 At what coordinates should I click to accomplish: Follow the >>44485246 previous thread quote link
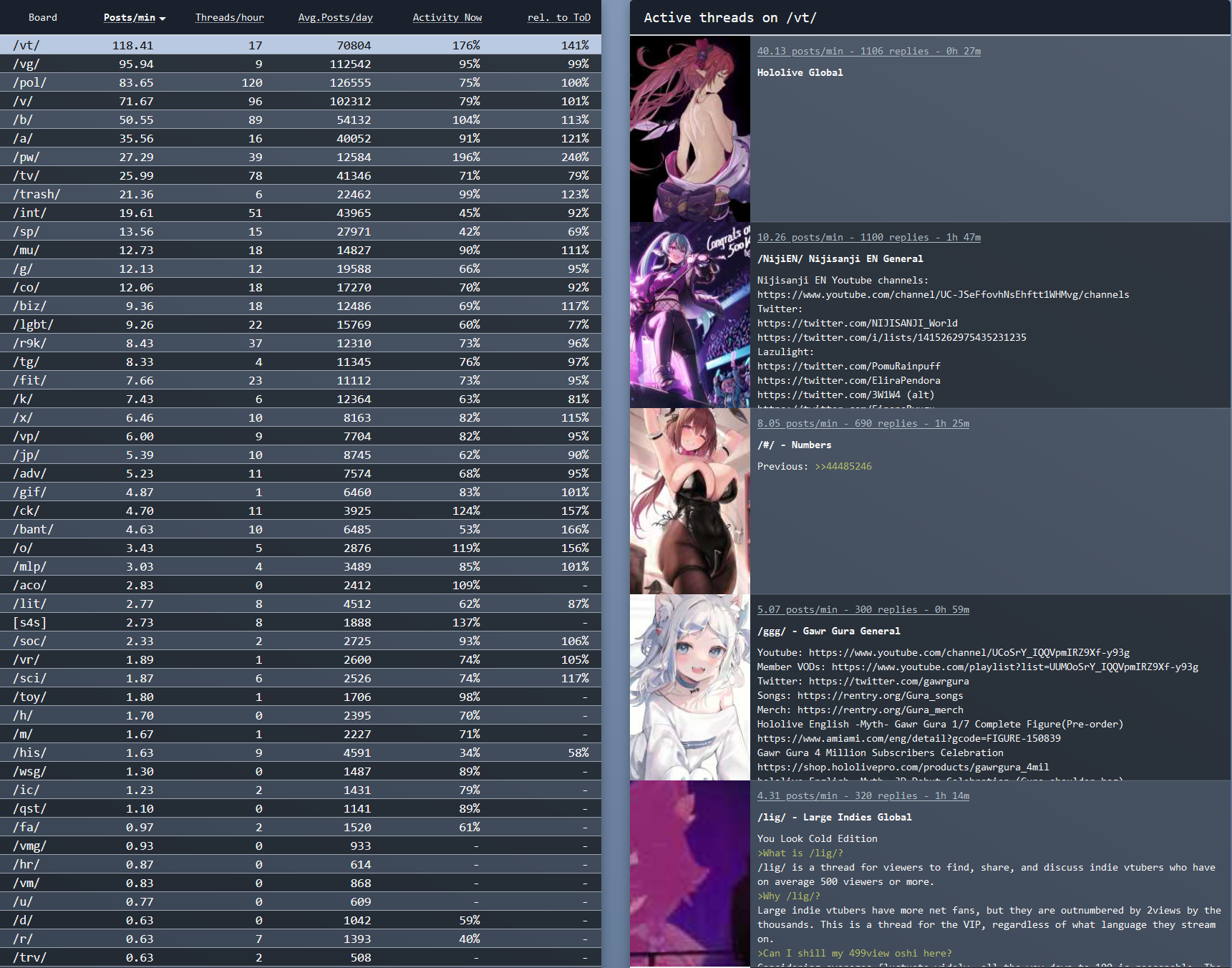[843, 466]
